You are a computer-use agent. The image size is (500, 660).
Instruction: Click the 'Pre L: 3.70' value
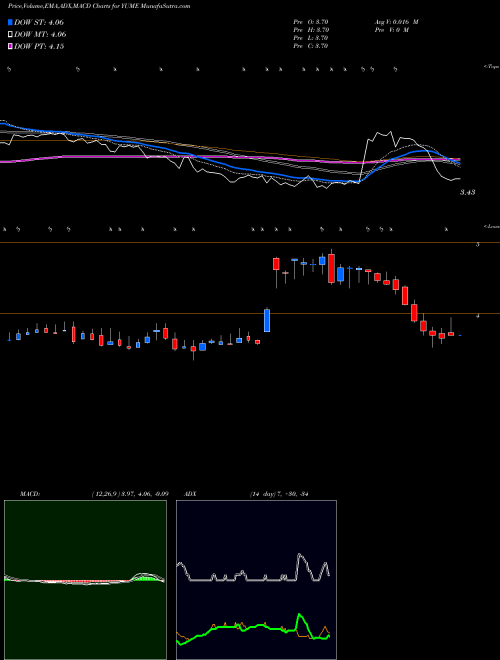coord(311,38)
